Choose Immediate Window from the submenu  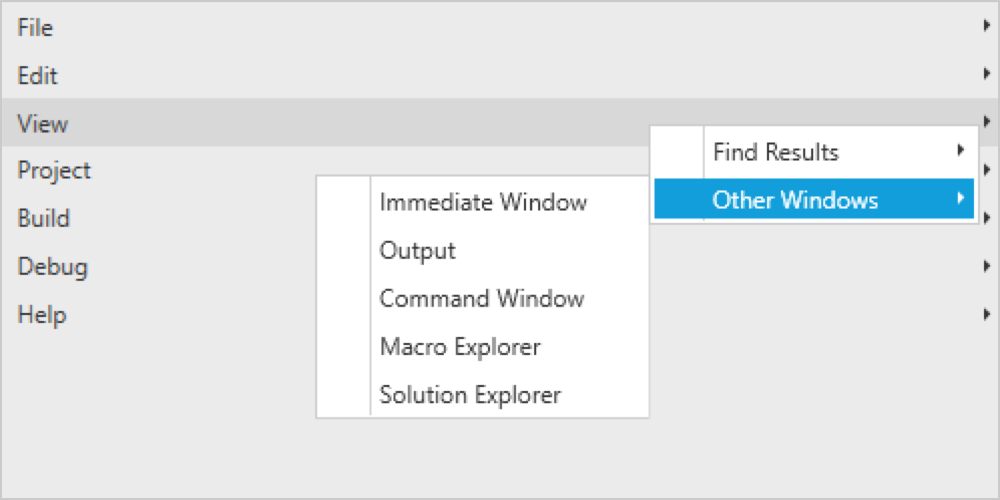click(483, 202)
